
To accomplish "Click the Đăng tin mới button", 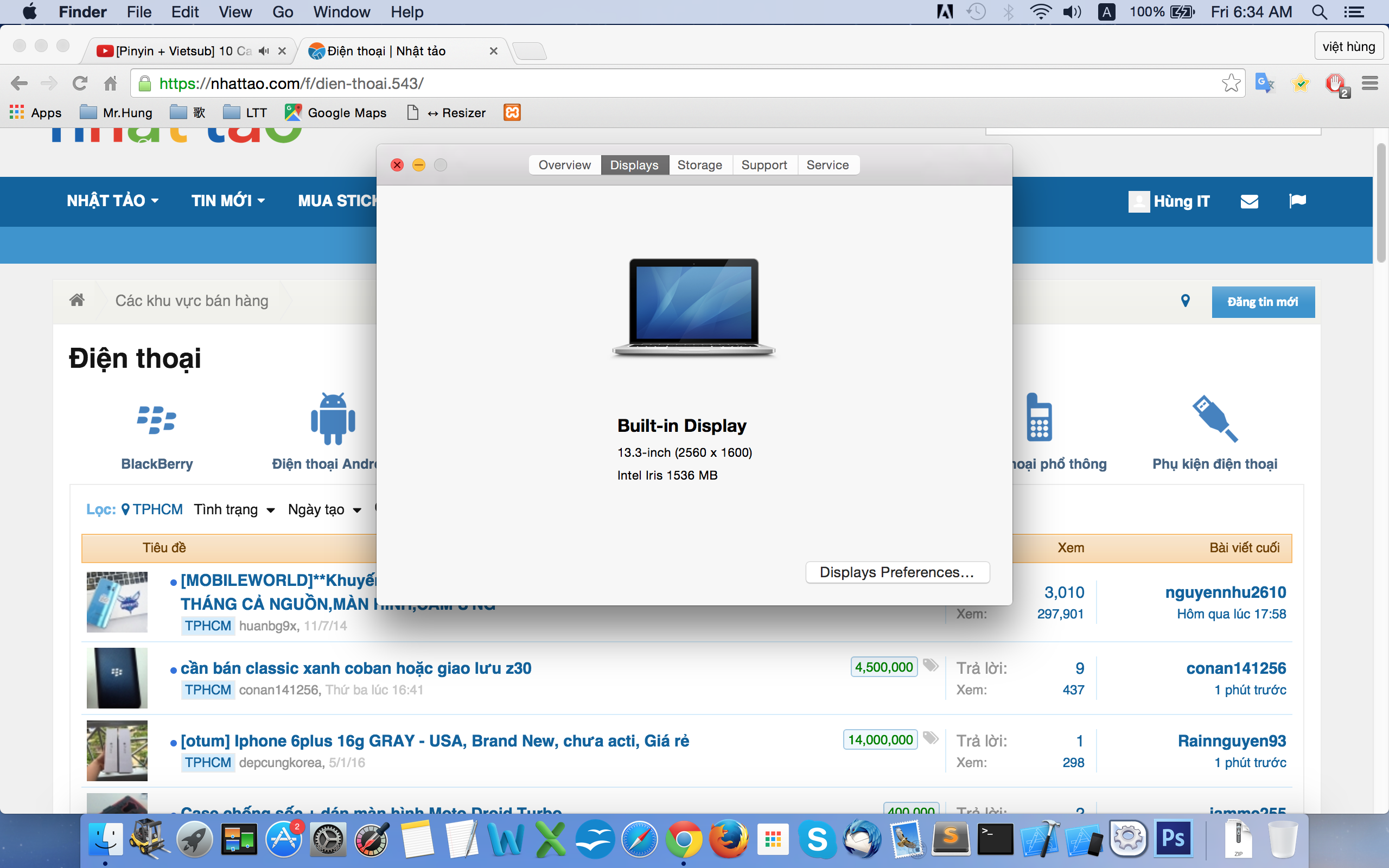I will pyautogui.click(x=1262, y=302).
